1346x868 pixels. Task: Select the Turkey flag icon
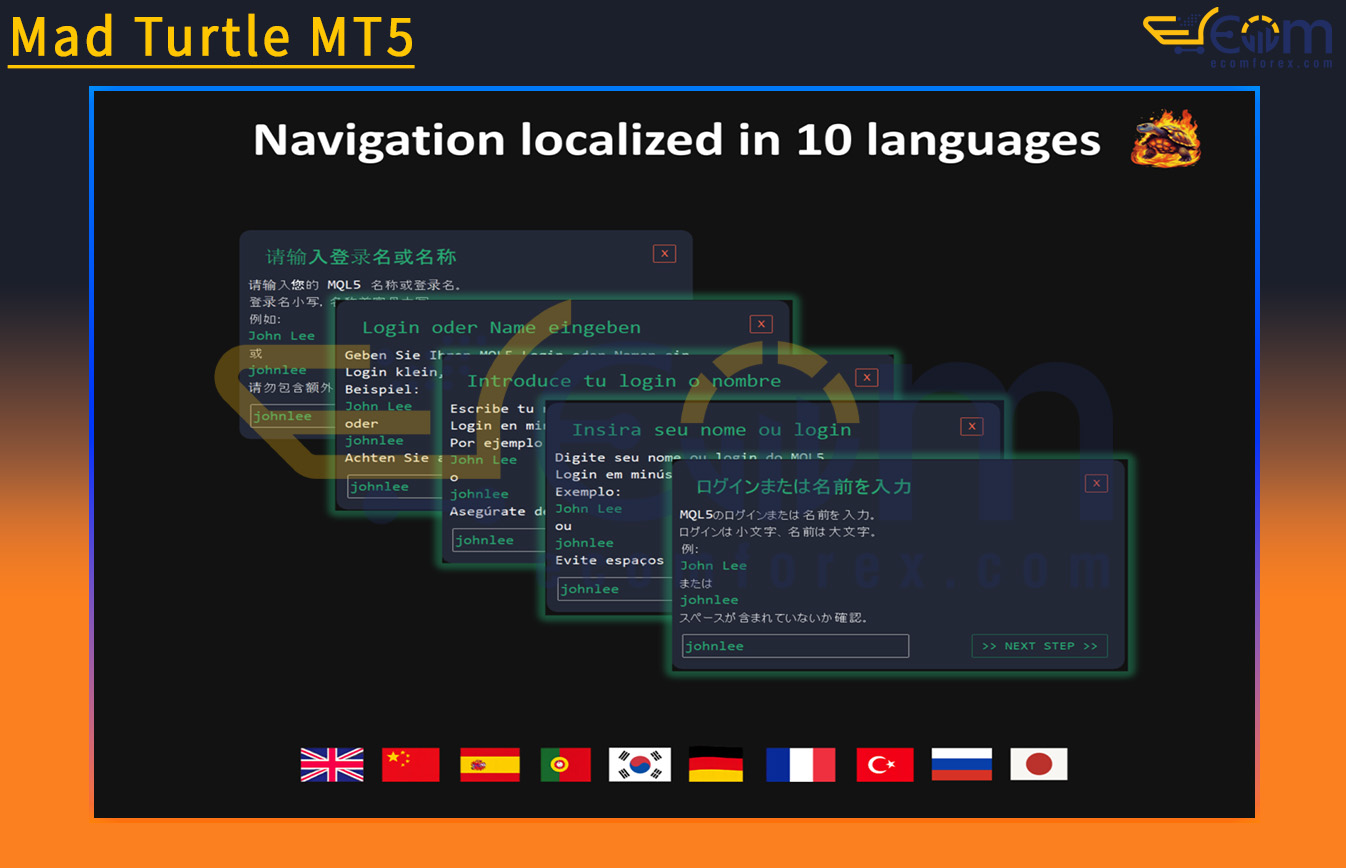[885, 765]
